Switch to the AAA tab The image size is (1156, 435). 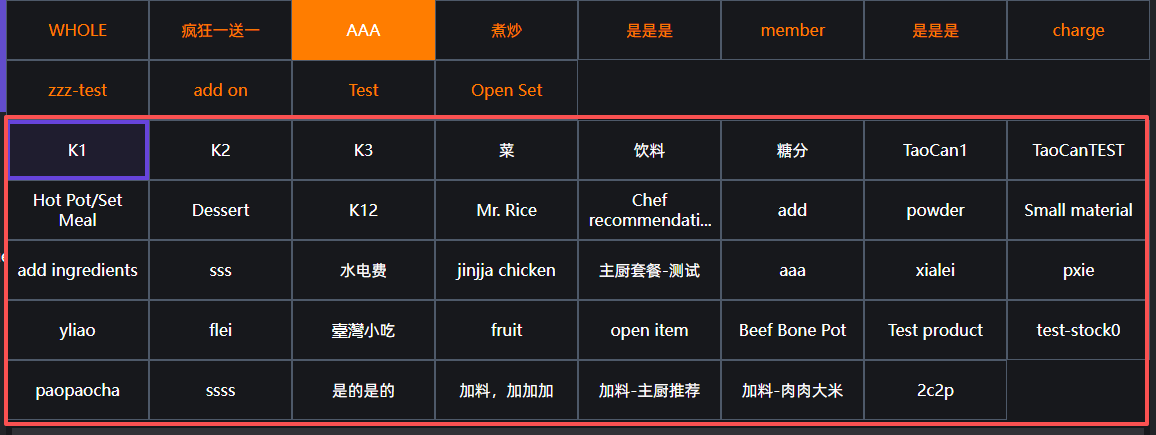(x=363, y=30)
